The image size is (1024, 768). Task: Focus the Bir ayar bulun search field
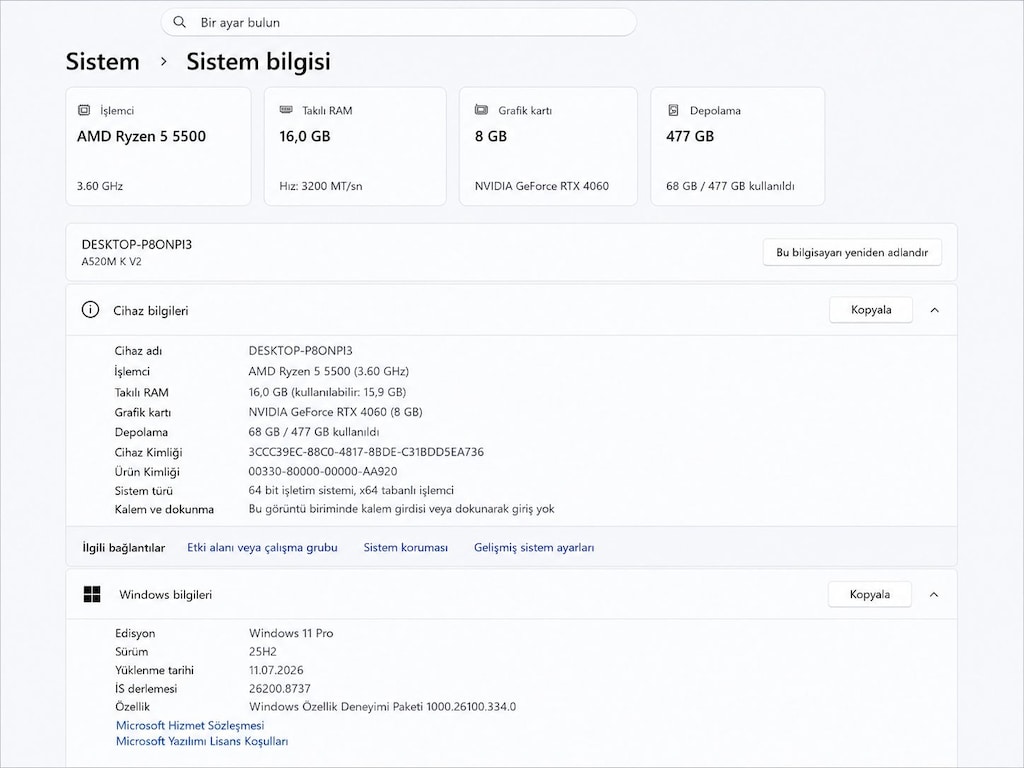click(x=398, y=22)
